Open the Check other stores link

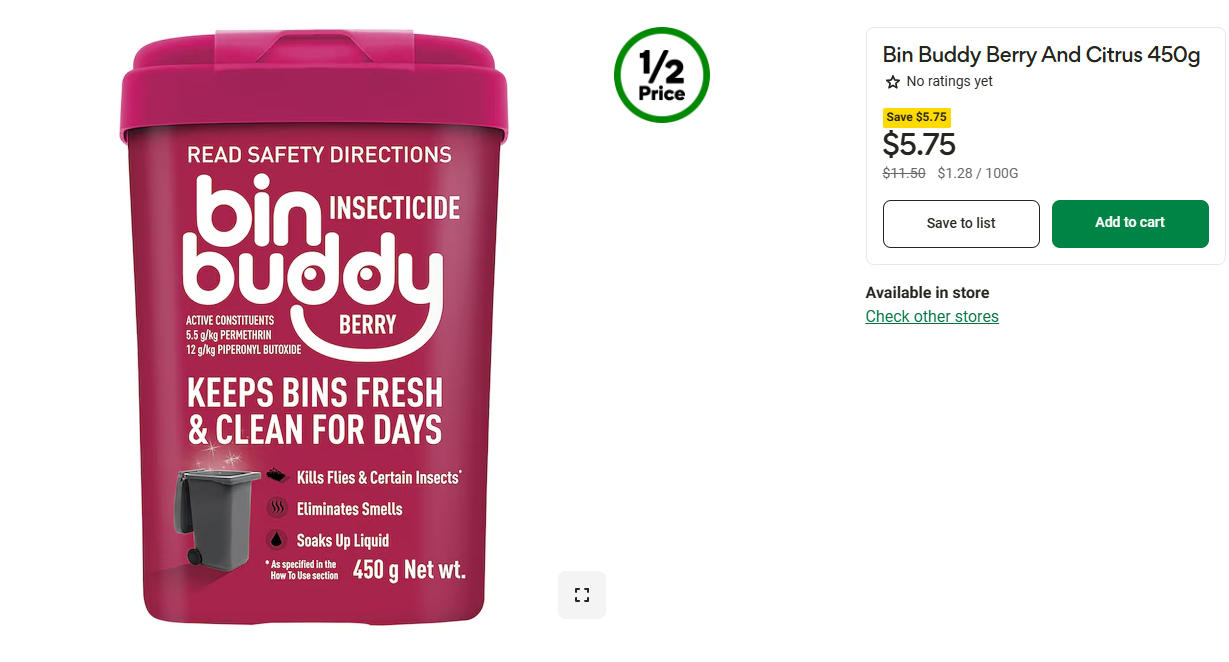click(x=931, y=316)
